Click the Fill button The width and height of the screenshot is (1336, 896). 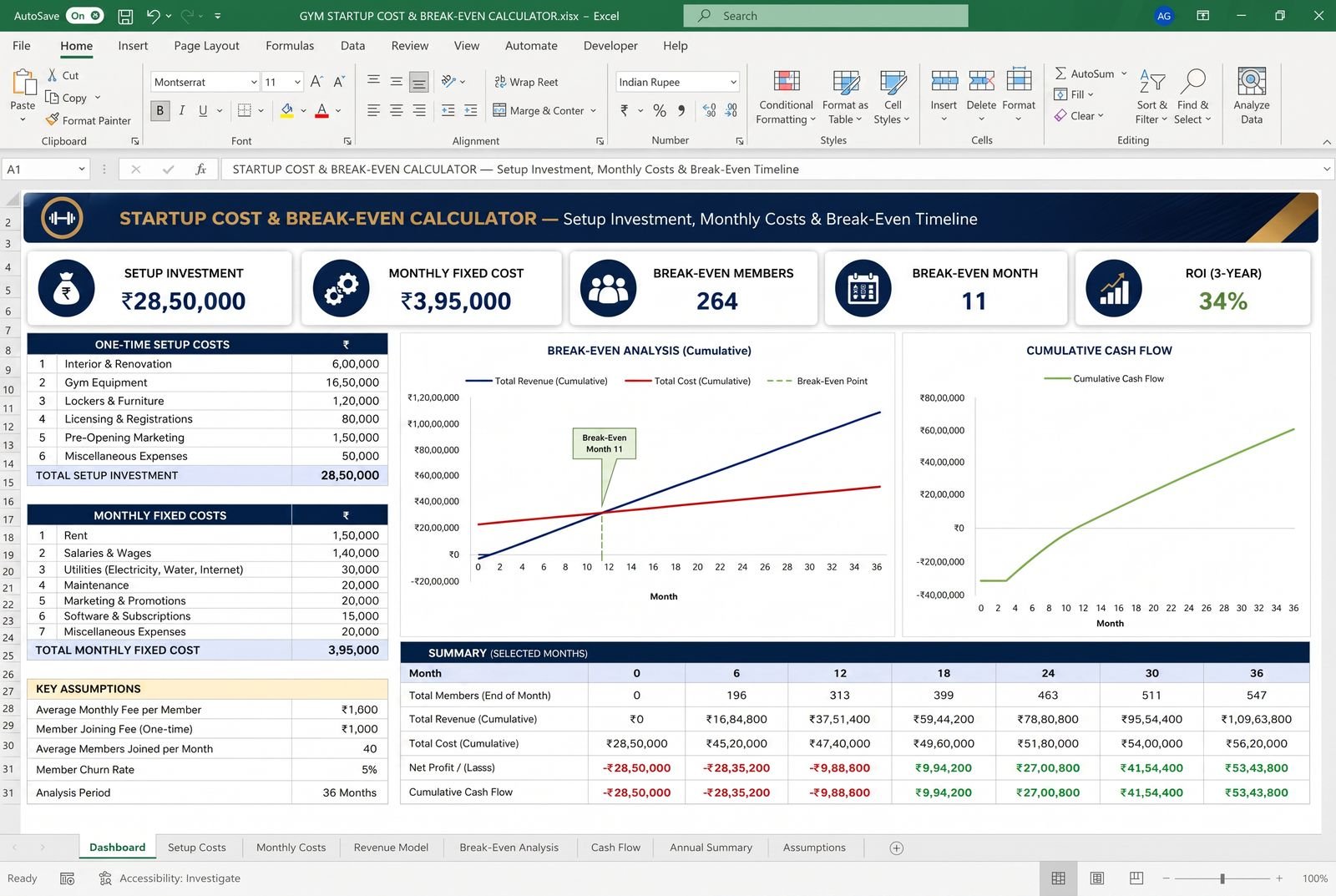[1075, 94]
